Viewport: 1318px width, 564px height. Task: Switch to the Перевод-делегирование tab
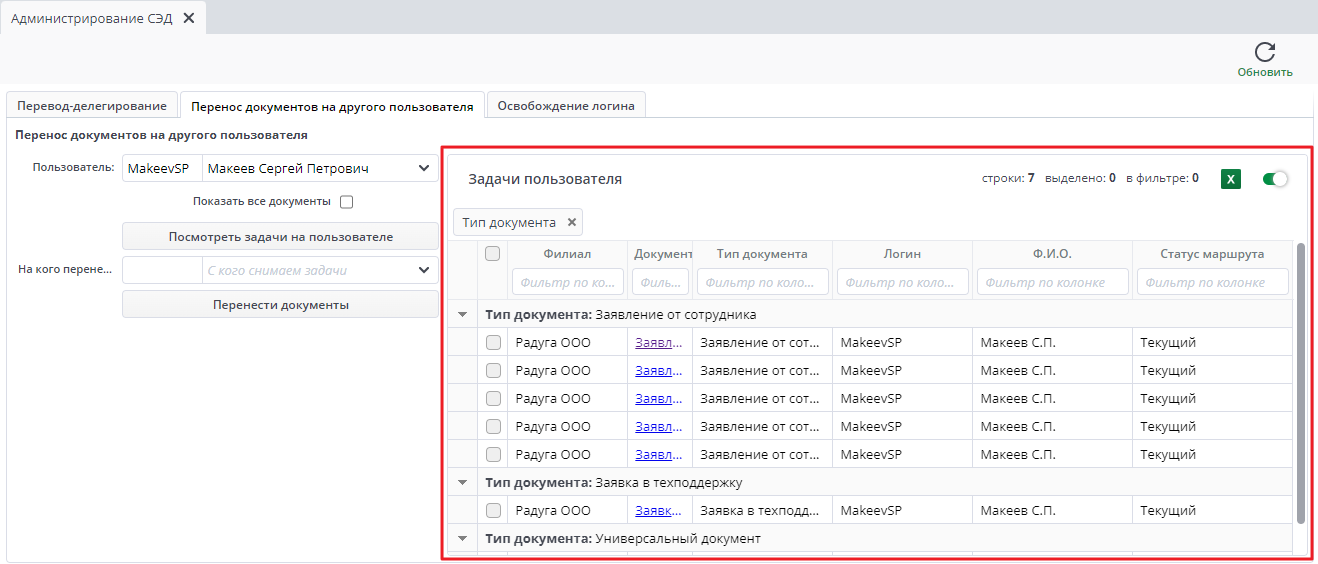click(92, 105)
